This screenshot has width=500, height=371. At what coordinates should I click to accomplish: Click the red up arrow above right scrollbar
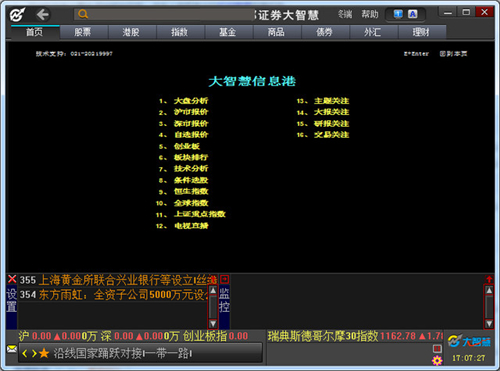click(489, 279)
